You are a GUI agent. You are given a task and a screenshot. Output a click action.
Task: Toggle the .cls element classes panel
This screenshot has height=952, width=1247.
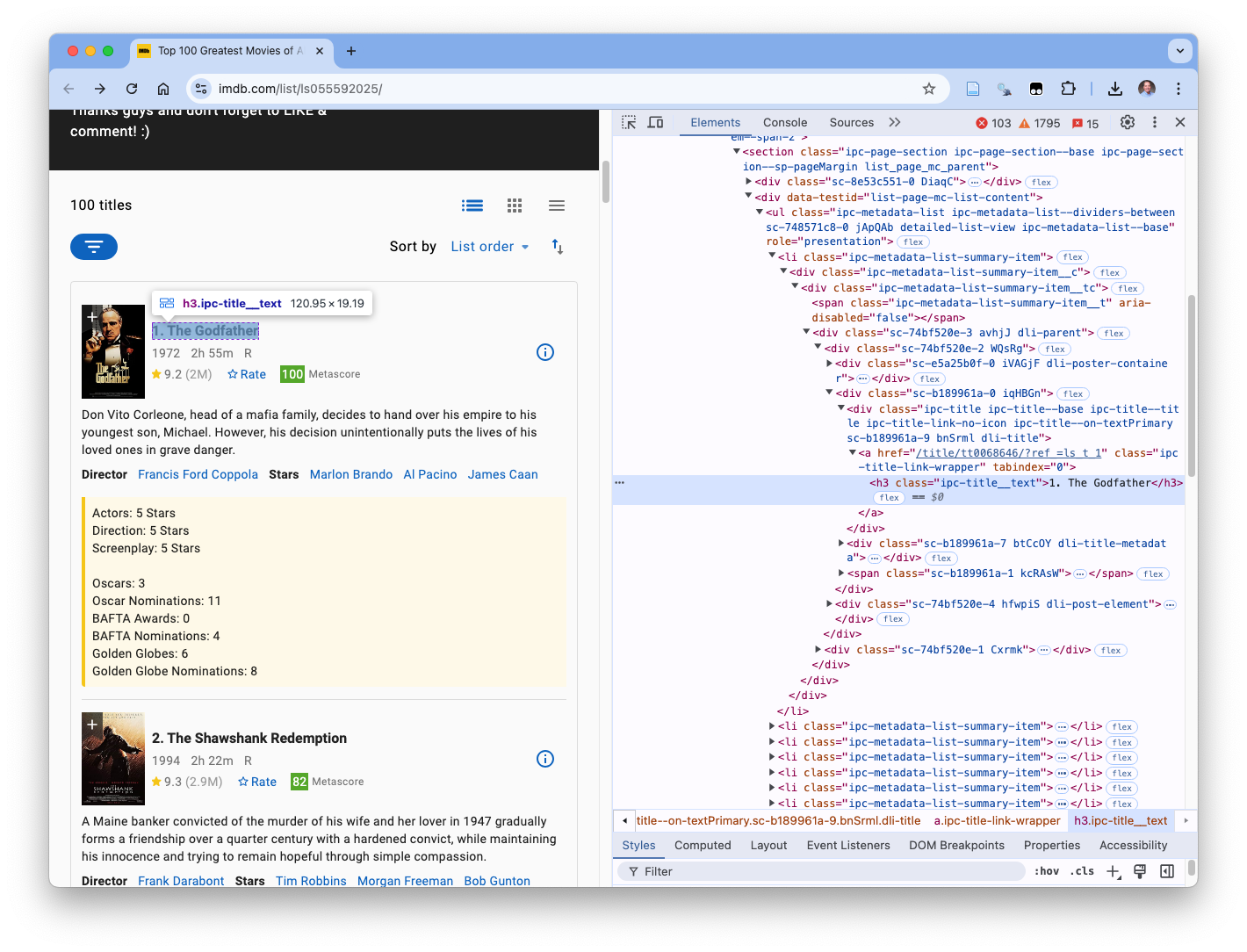(x=1083, y=871)
